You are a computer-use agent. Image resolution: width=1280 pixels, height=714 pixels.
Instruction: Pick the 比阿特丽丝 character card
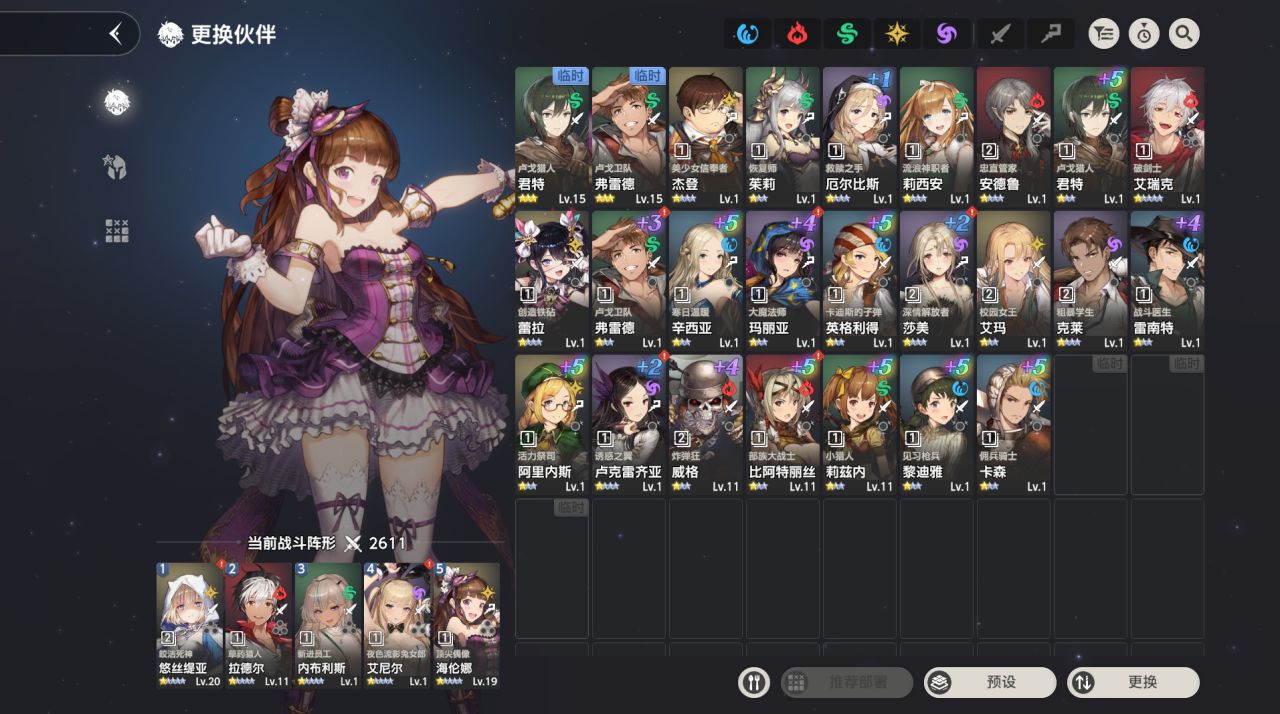[783, 425]
